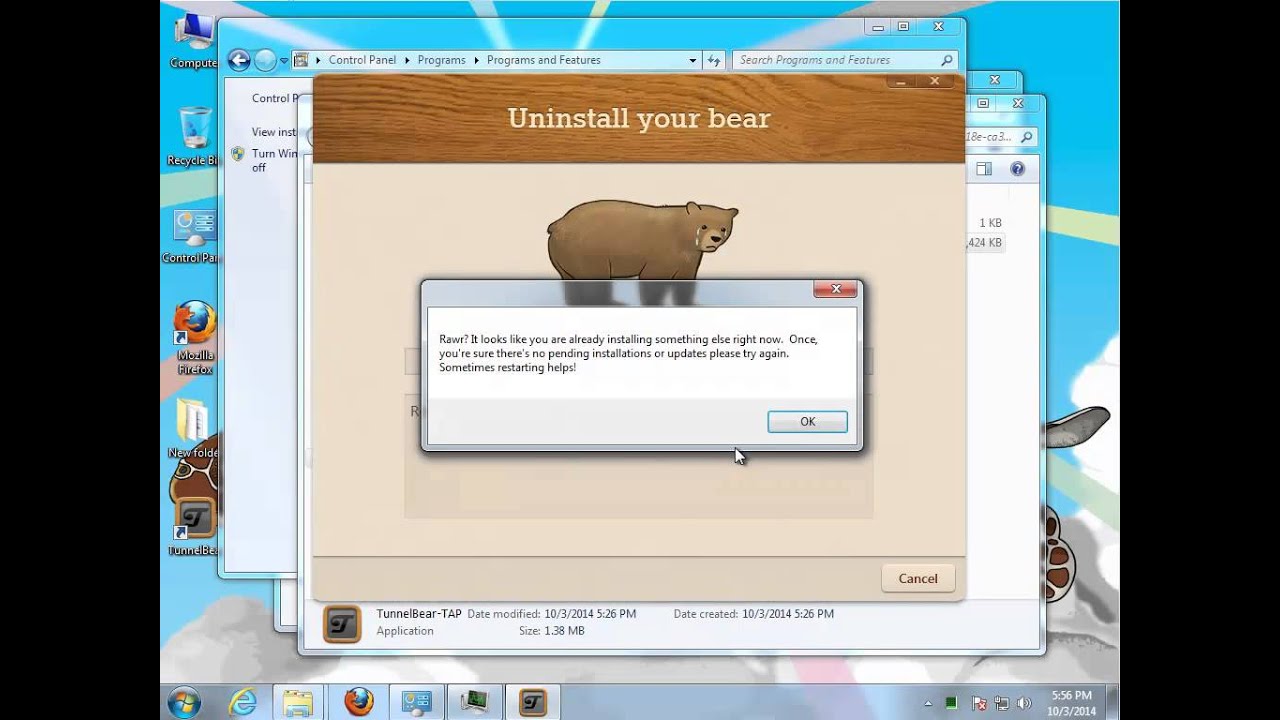Viewport: 1280px width, 720px height.
Task: Select the Recycle Bin desktop icon
Action: click(192, 137)
